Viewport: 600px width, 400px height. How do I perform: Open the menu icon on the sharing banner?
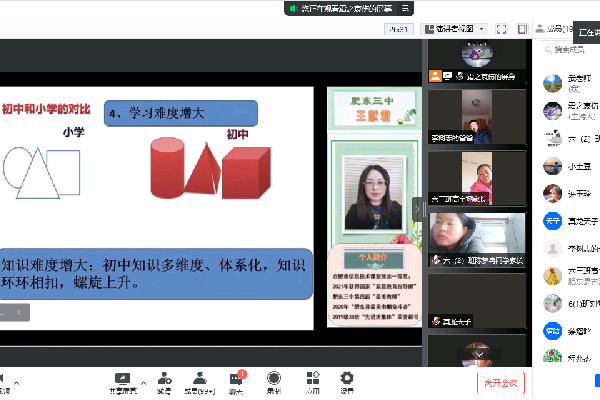click(x=406, y=8)
